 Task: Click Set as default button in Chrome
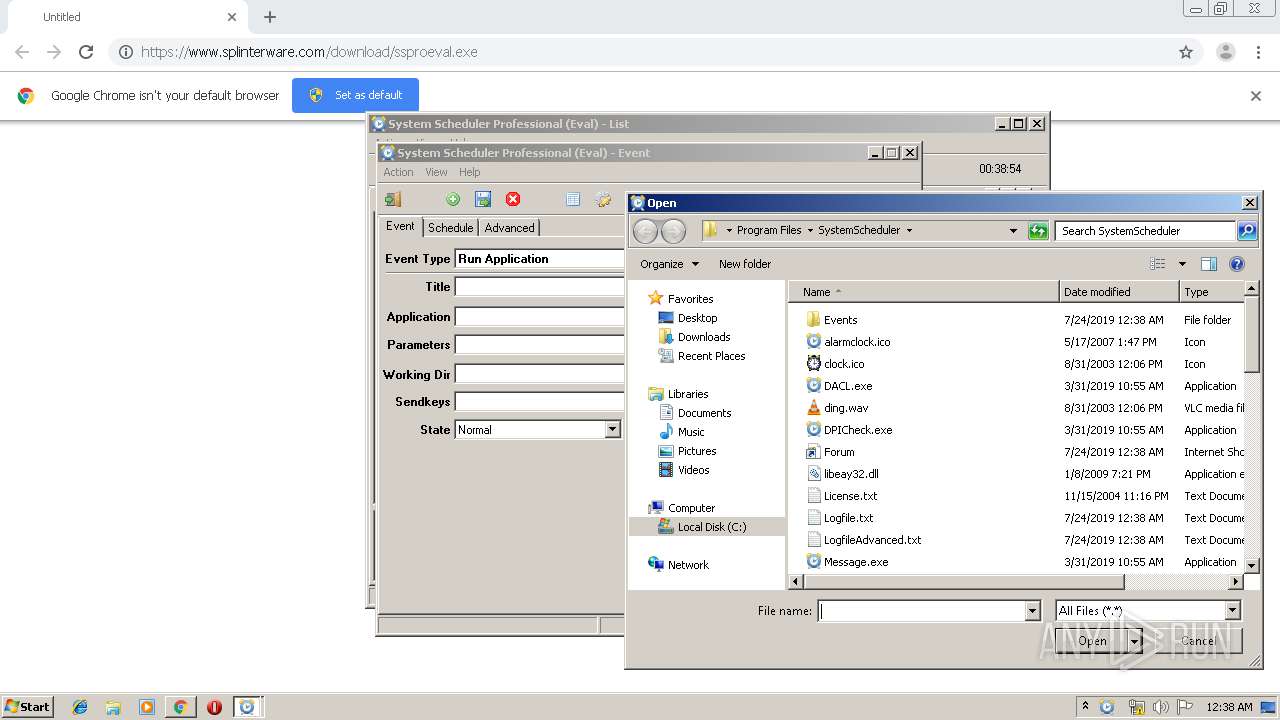point(355,95)
